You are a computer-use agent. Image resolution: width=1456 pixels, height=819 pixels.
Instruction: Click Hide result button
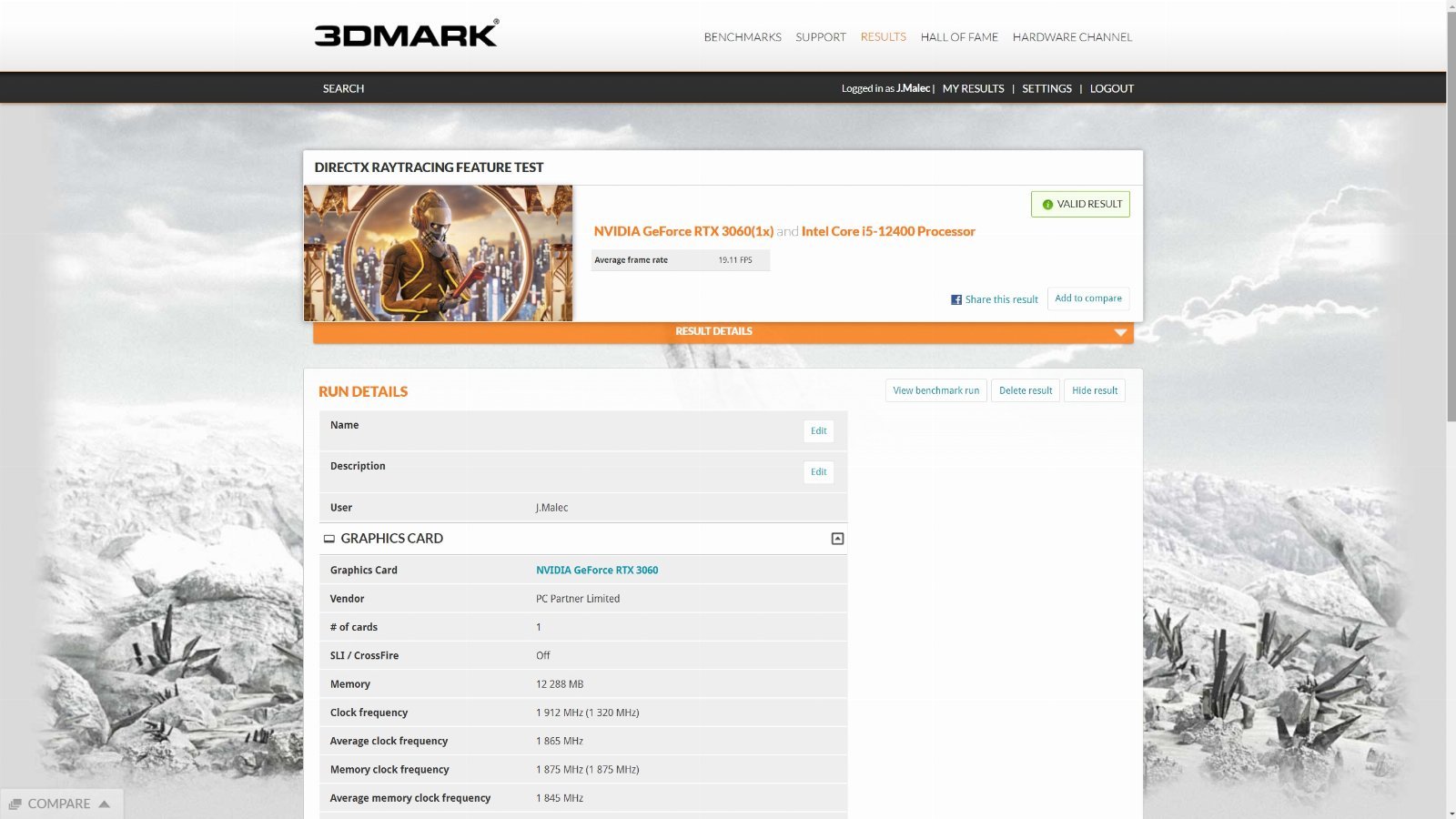tap(1095, 390)
